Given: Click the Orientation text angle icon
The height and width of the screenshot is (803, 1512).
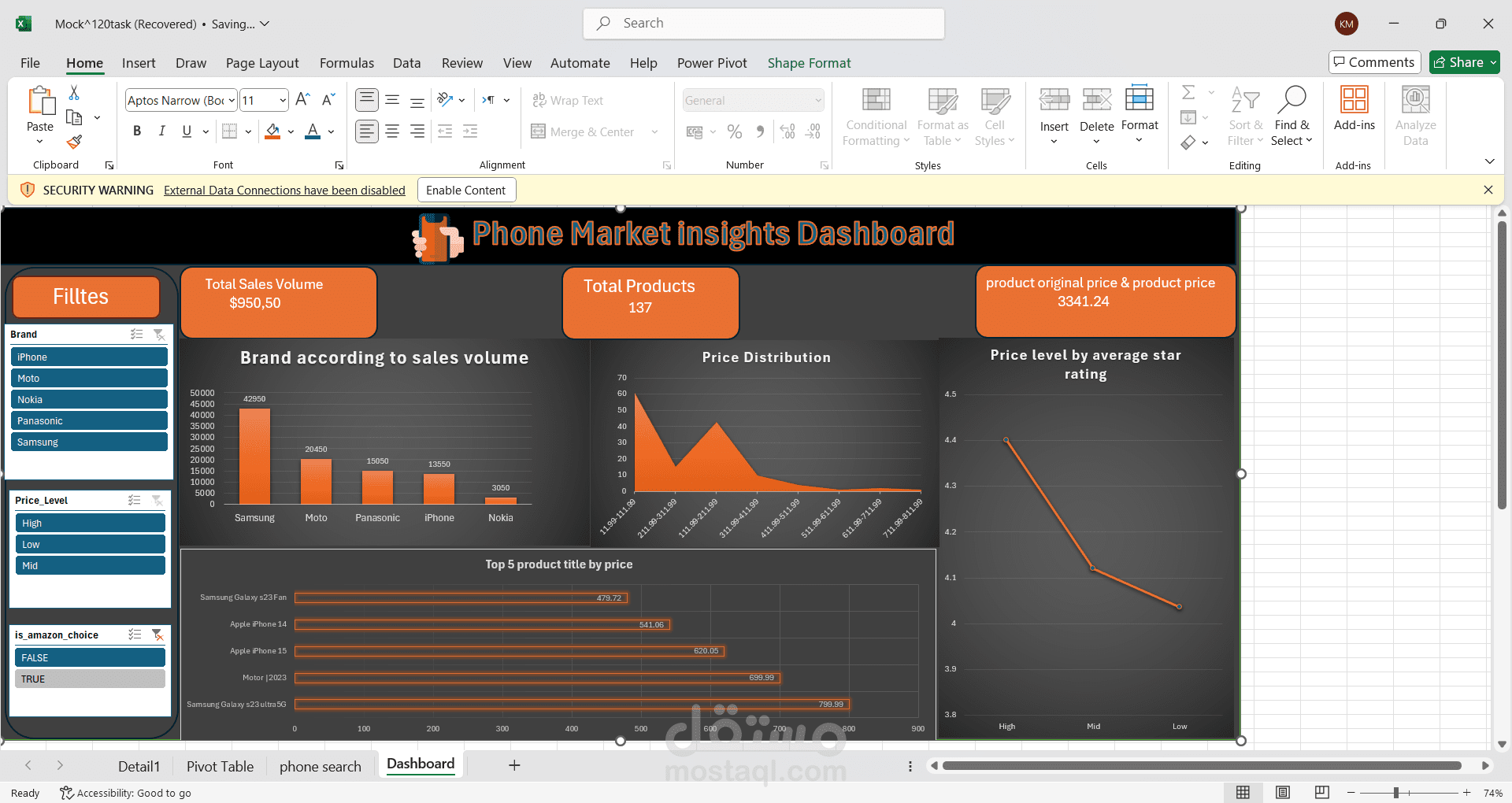Looking at the screenshot, I should point(446,100).
